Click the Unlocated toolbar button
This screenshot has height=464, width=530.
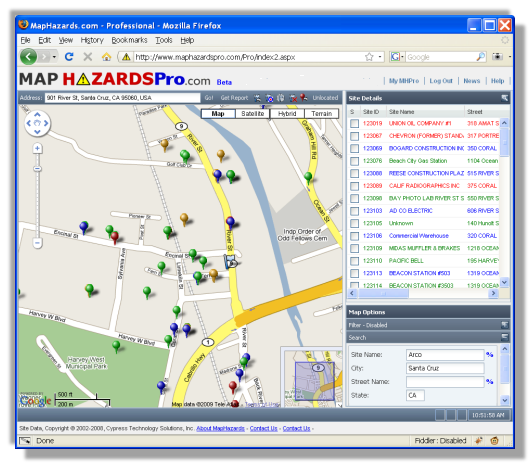coord(325,98)
